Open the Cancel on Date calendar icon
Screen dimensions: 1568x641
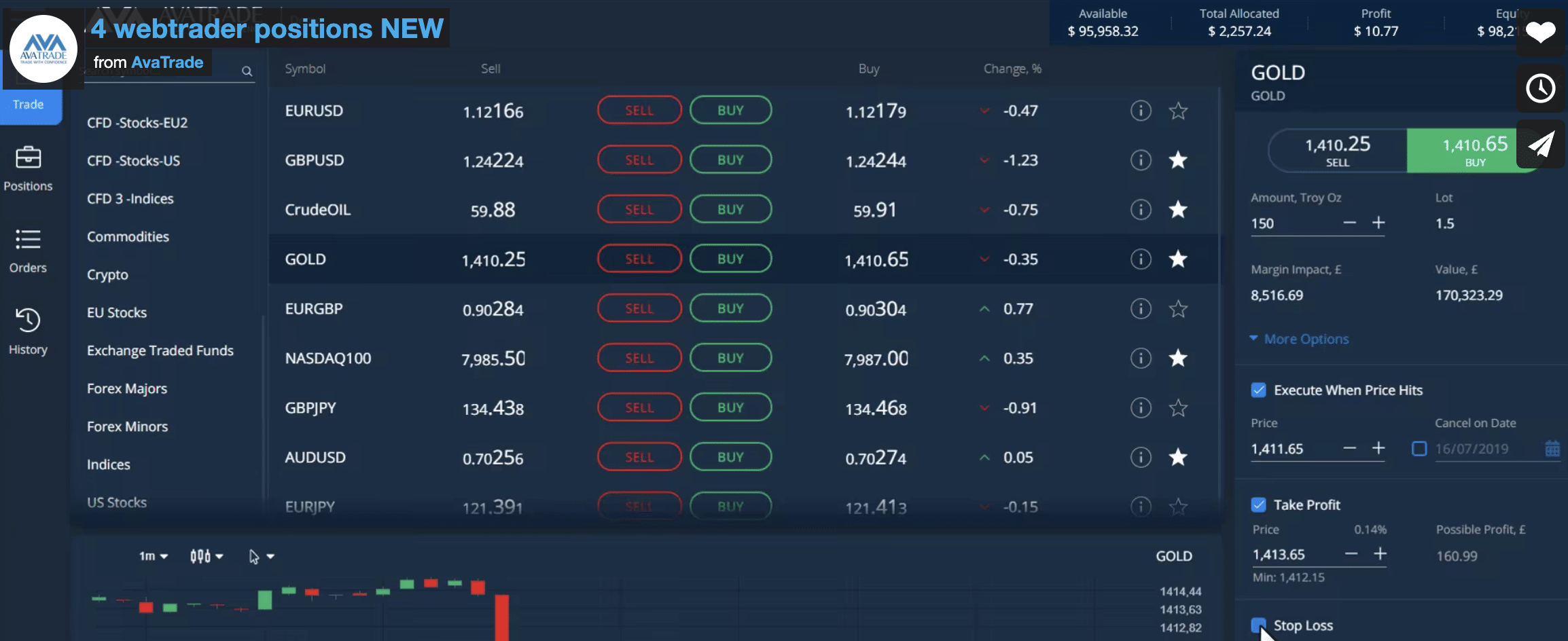pos(1552,449)
